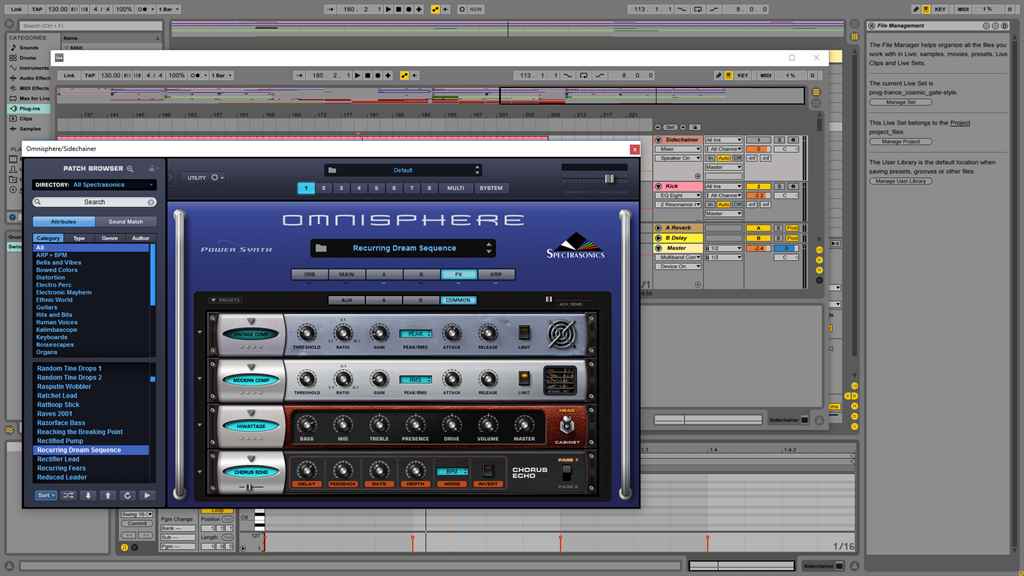Toggle the Chorus Echo INVERT button

click(x=488, y=470)
